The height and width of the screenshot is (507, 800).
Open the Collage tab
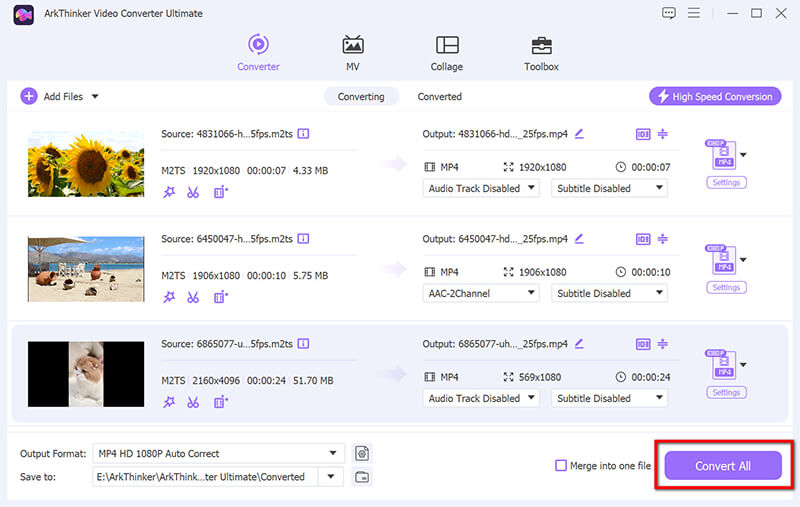coord(446,53)
